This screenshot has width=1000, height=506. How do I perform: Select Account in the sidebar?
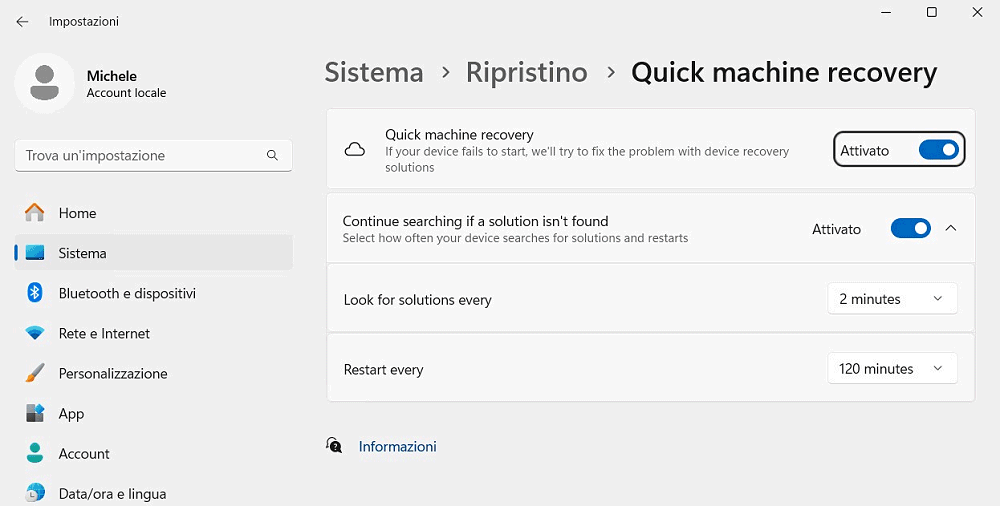tap(84, 453)
